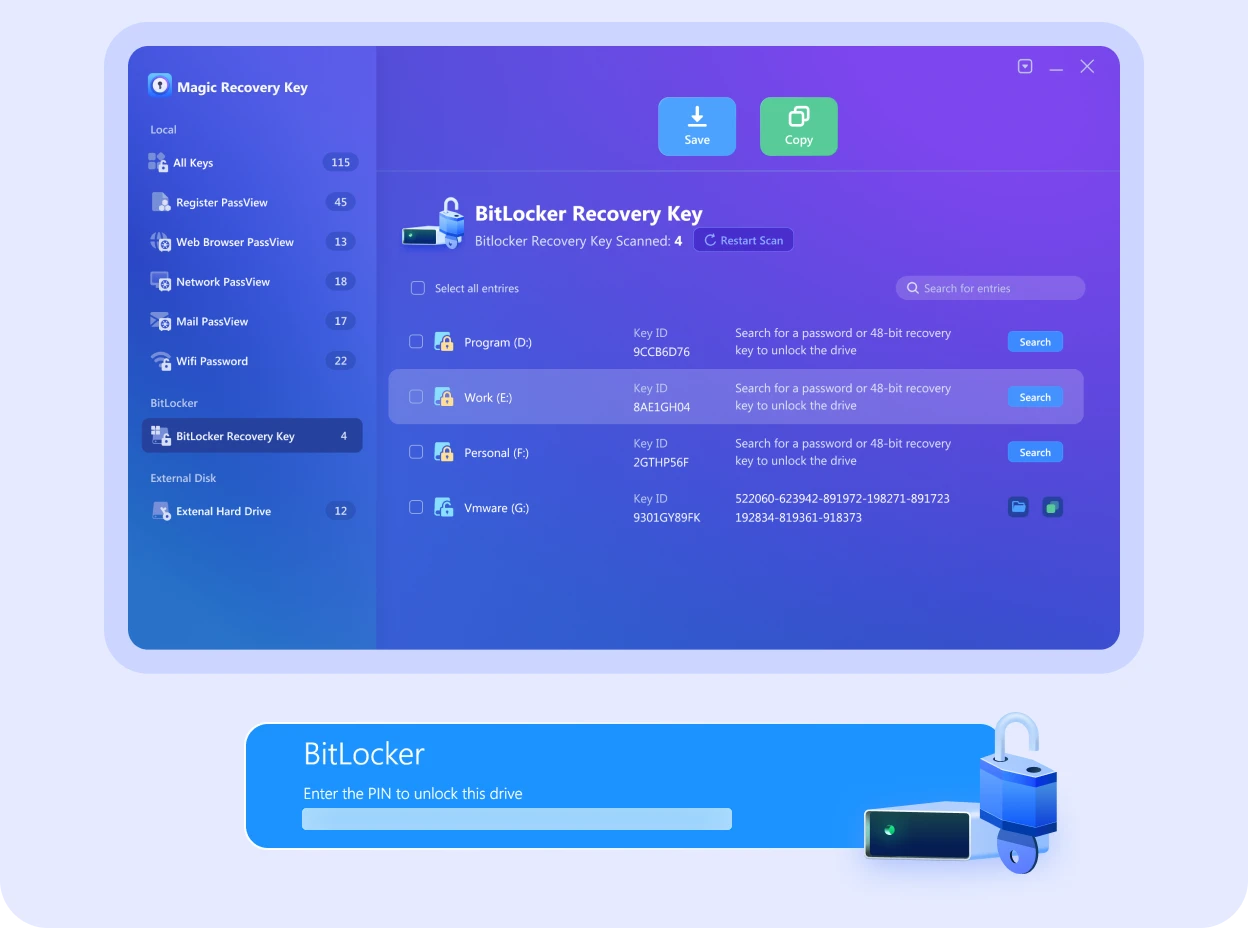Search recovery key for Personal (F:)
Image resolution: width=1248 pixels, height=928 pixels.
click(1035, 452)
